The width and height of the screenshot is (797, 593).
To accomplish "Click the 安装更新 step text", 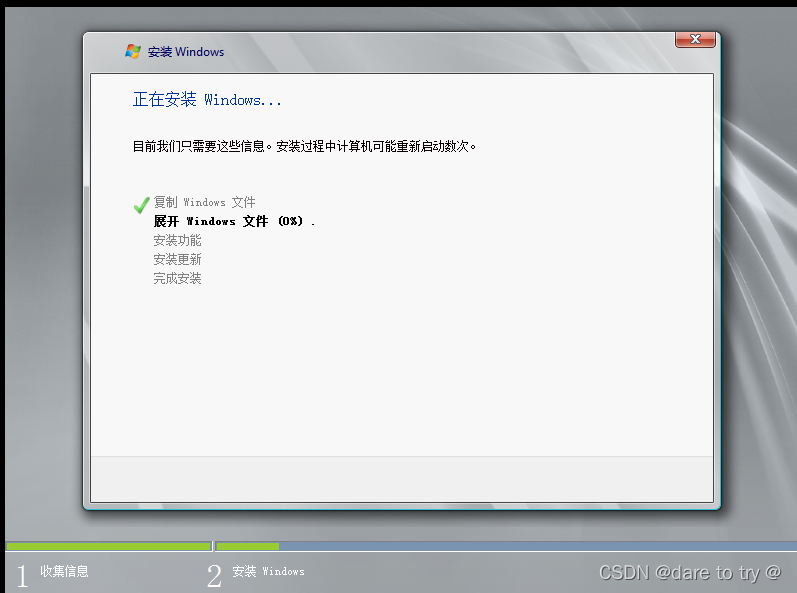I will click(177, 260).
